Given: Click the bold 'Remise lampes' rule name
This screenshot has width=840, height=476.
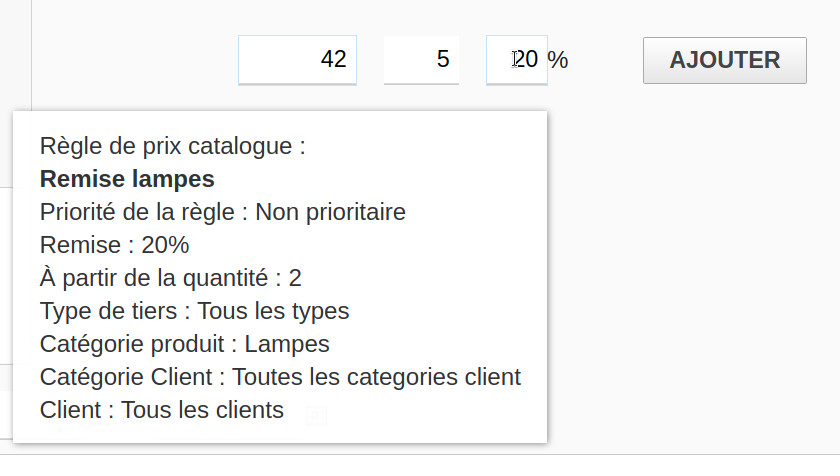Looking at the screenshot, I should (127, 180).
